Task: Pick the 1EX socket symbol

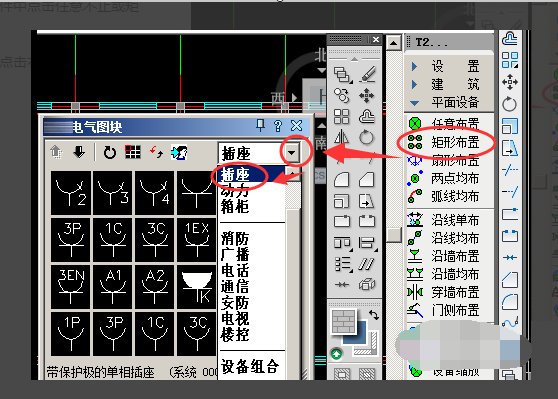Action: click(197, 240)
